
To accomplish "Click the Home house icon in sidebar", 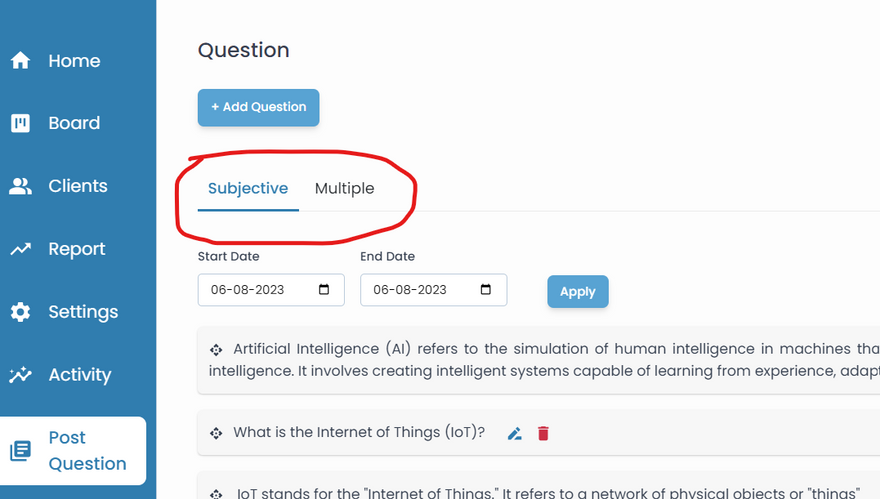I will tap(20, 61).
